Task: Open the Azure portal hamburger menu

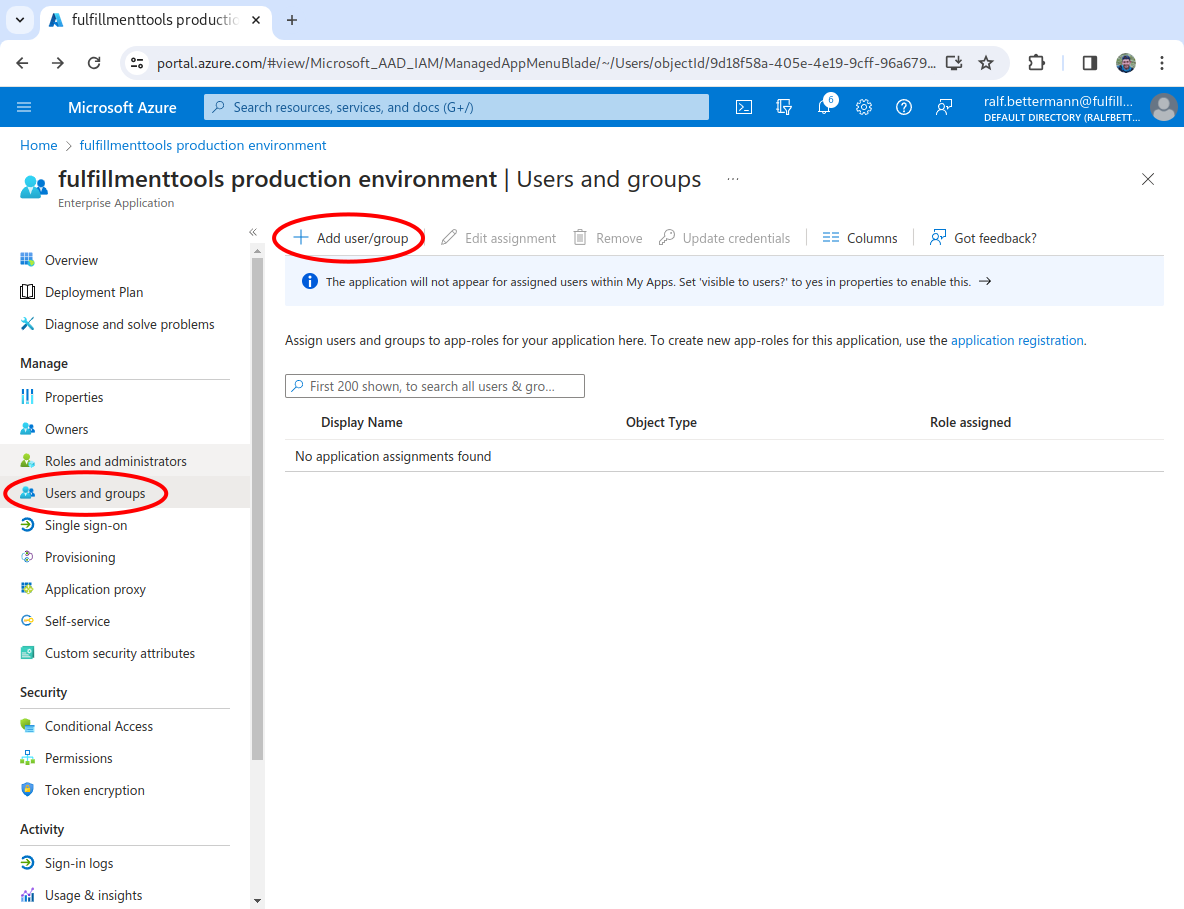Action: click(x=24, y=107)
